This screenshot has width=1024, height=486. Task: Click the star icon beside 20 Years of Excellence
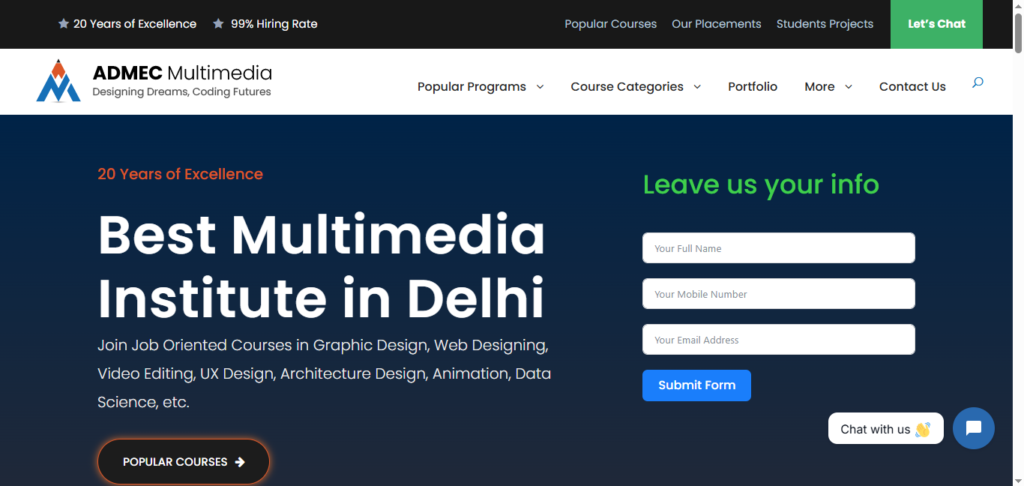click(63, 24)
